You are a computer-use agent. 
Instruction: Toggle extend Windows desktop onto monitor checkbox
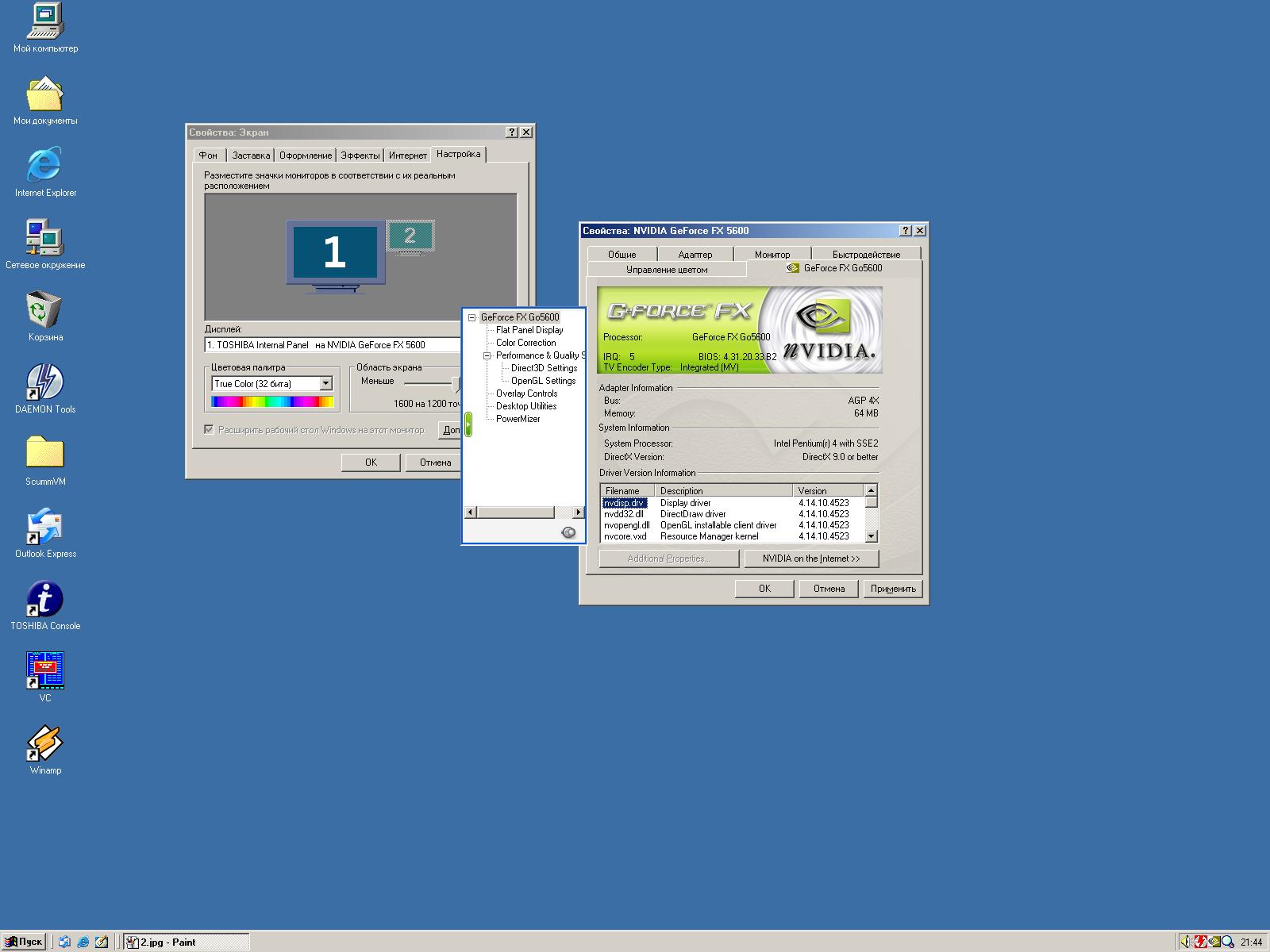point(210,430)
